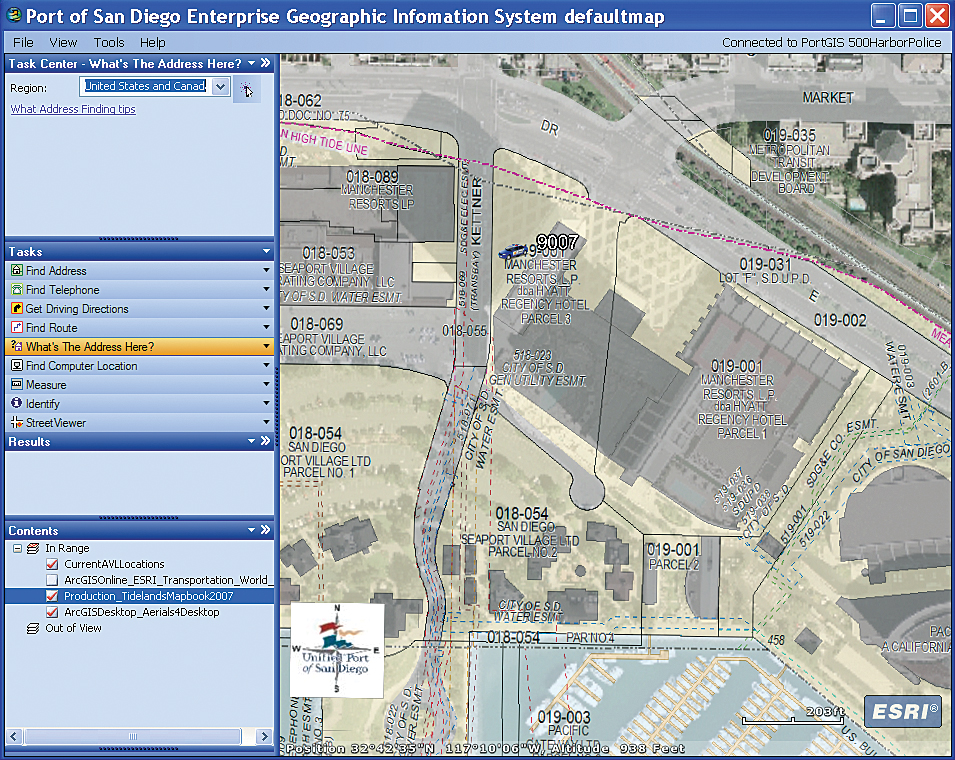
Task: Expand the Find Computer Location arrow
Action: (266, 365)
